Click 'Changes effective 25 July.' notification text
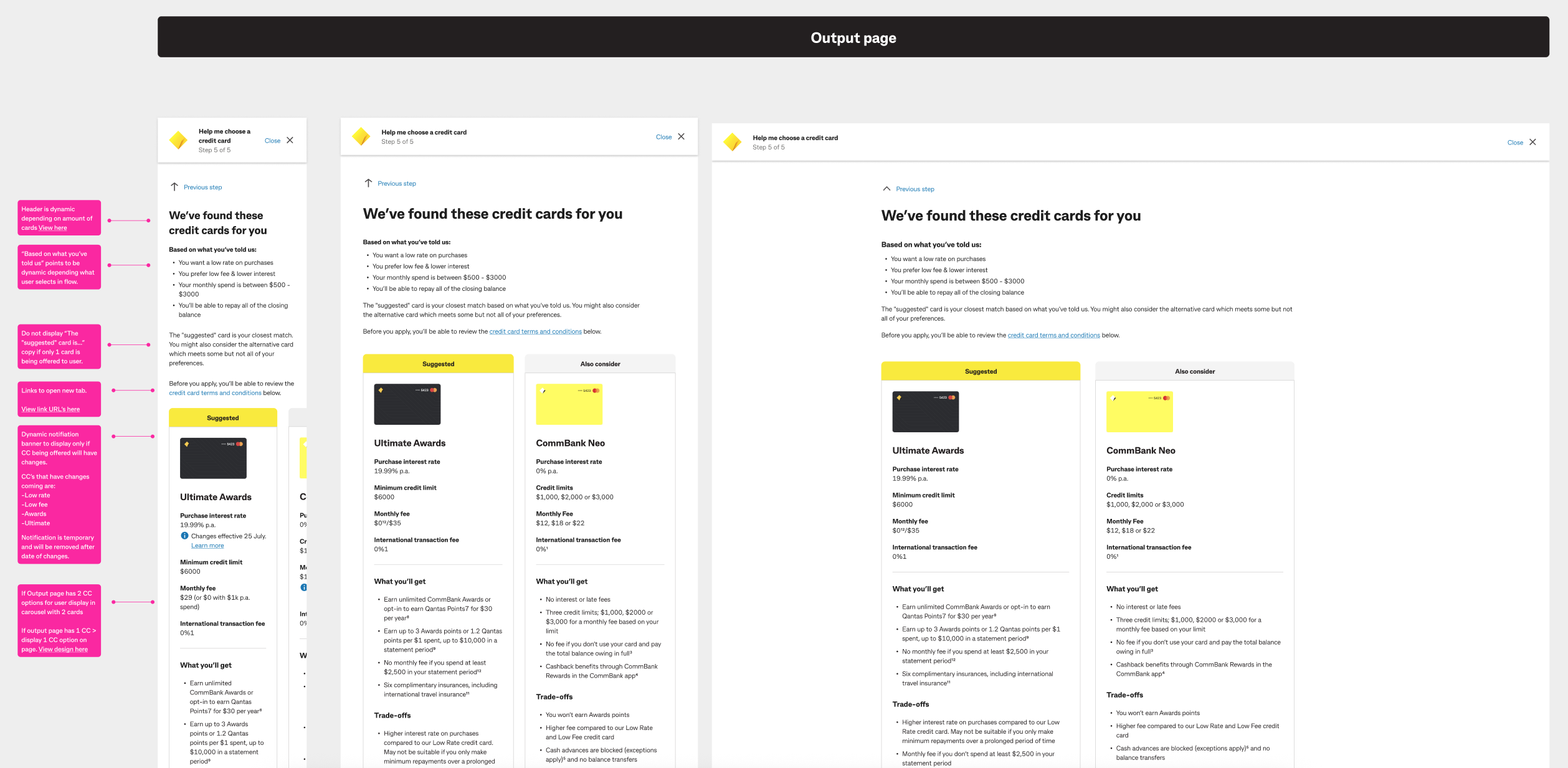This screenshot has width=1568, height=768. tap(229, 536)
